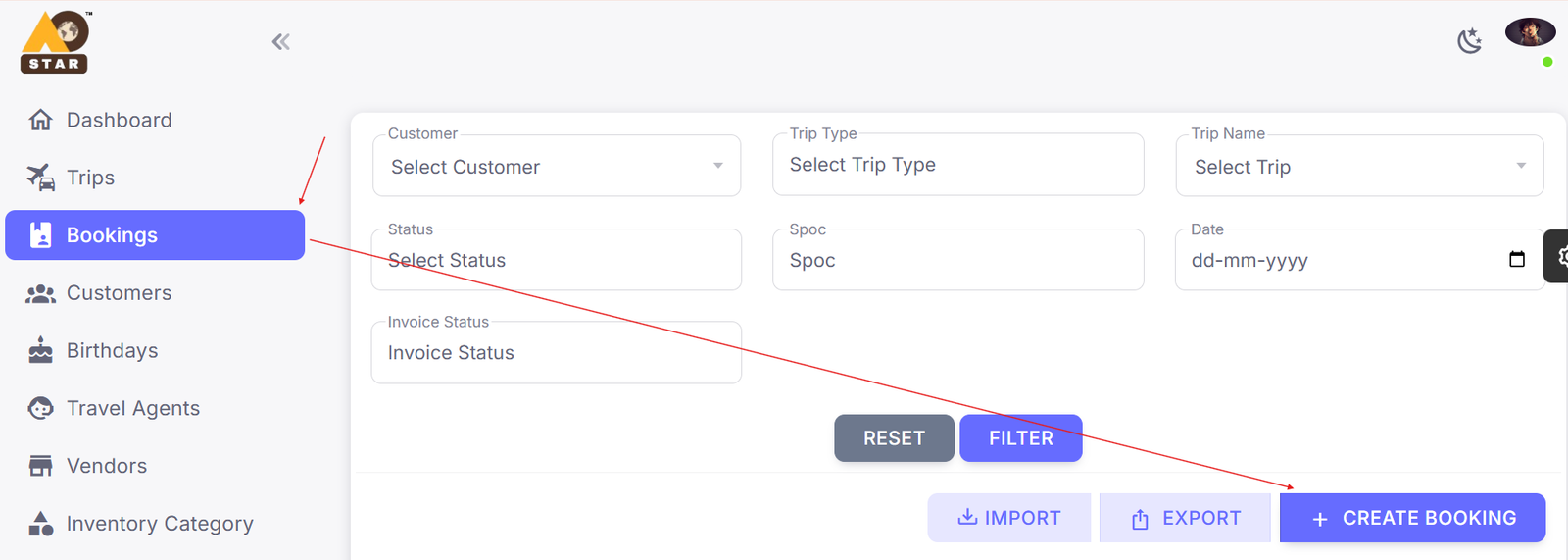The height and width of the screenshot is (560, 1568).
Task: Navigate to Vendors in the sidebar
Action: [x=106, y=466]
